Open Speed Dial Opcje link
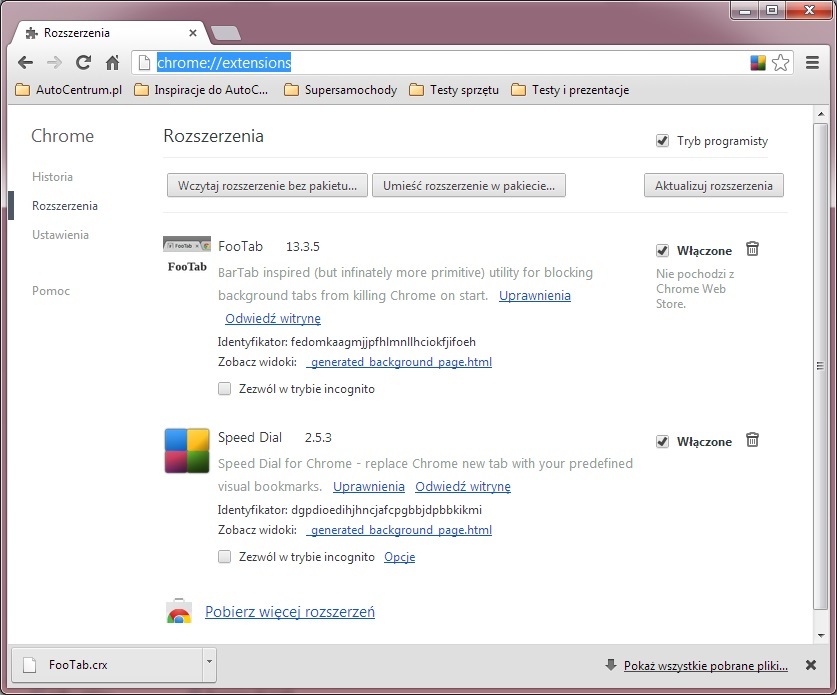 (399, 557)
